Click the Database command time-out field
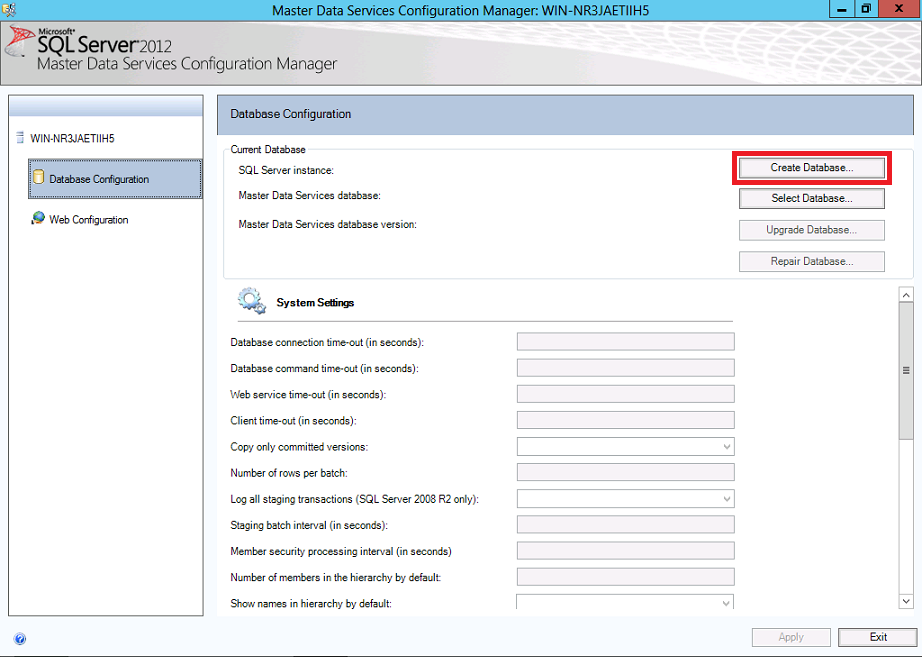Screen dimensions: 922x657 [626, 368]
